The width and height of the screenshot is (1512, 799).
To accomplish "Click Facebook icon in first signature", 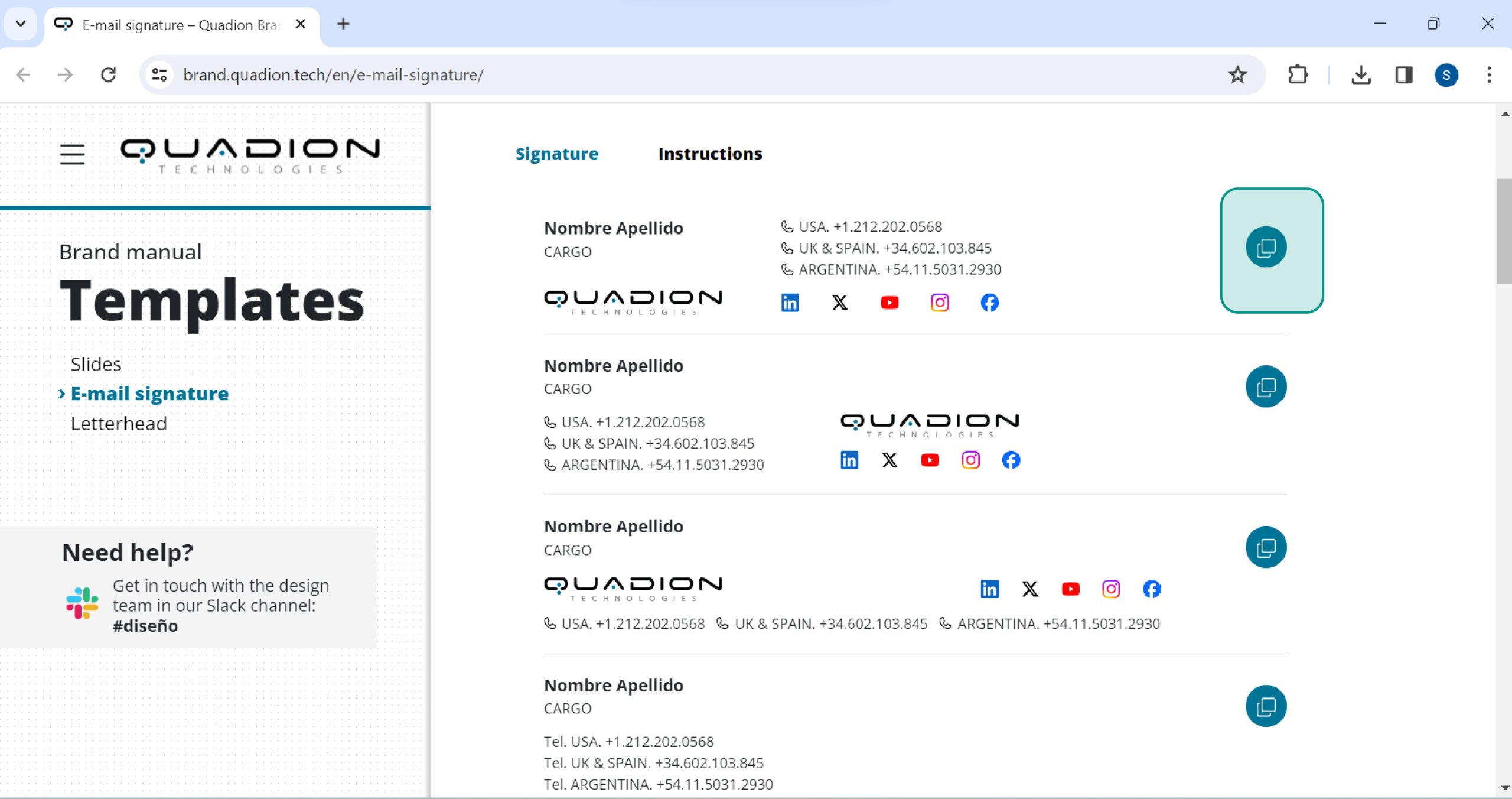I will [x=989, y=303].
